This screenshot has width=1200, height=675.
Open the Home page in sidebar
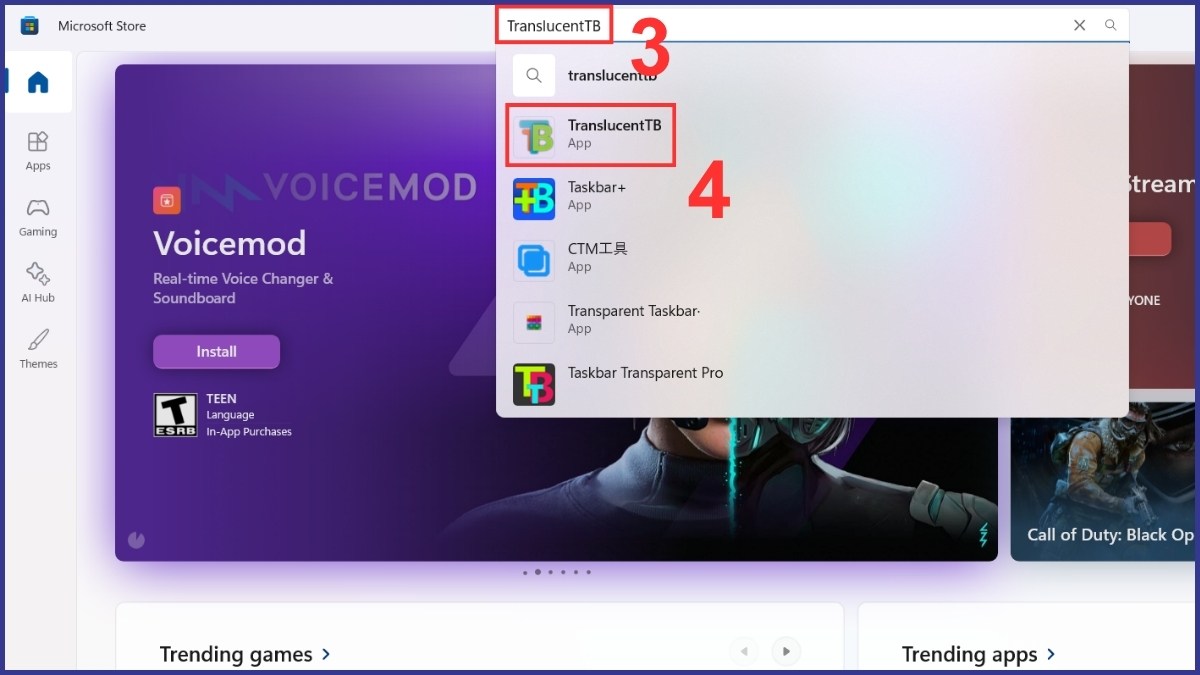tap(38, 82)
